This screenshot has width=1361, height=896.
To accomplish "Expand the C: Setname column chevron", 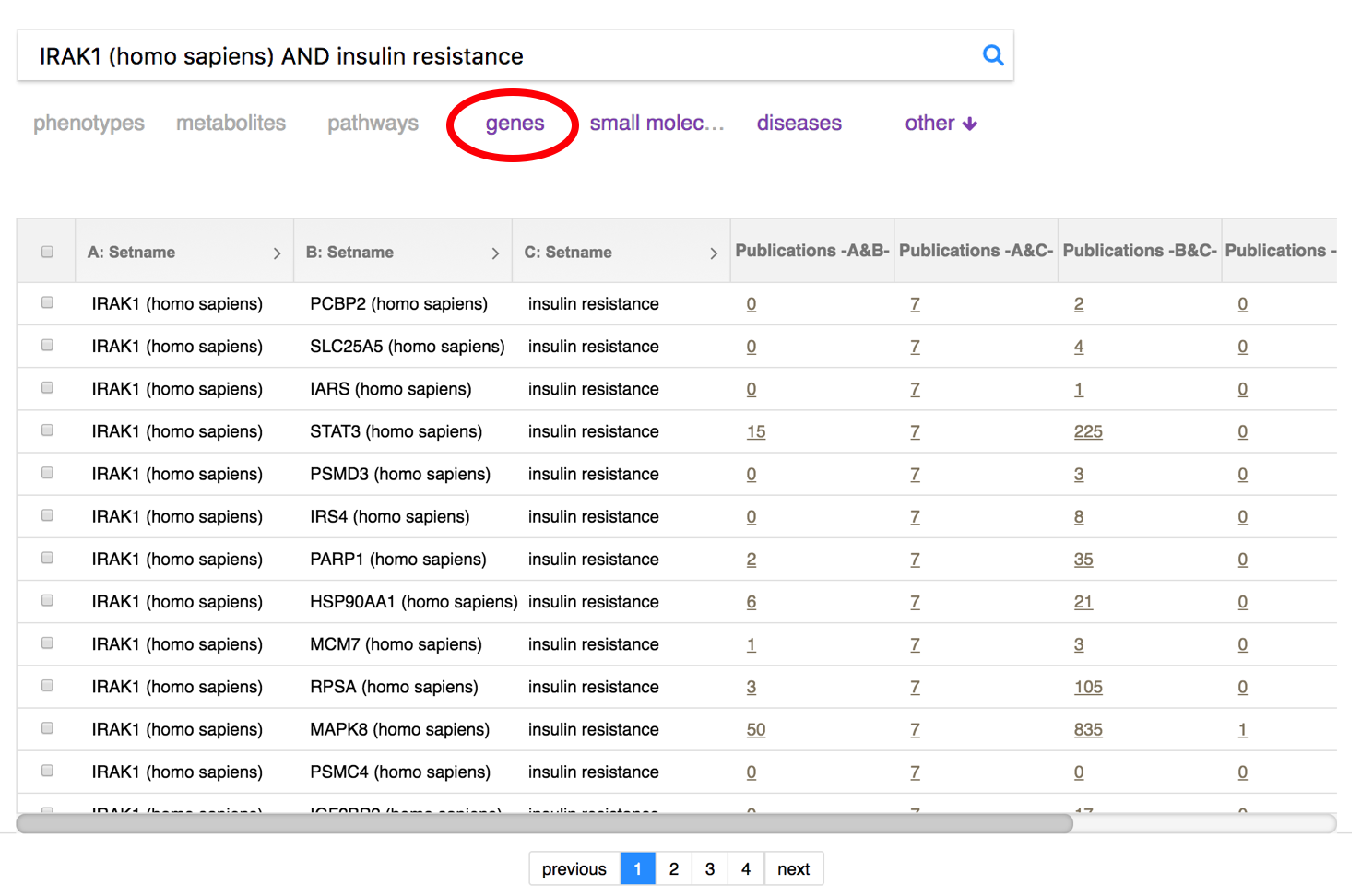I will (714, 253).
